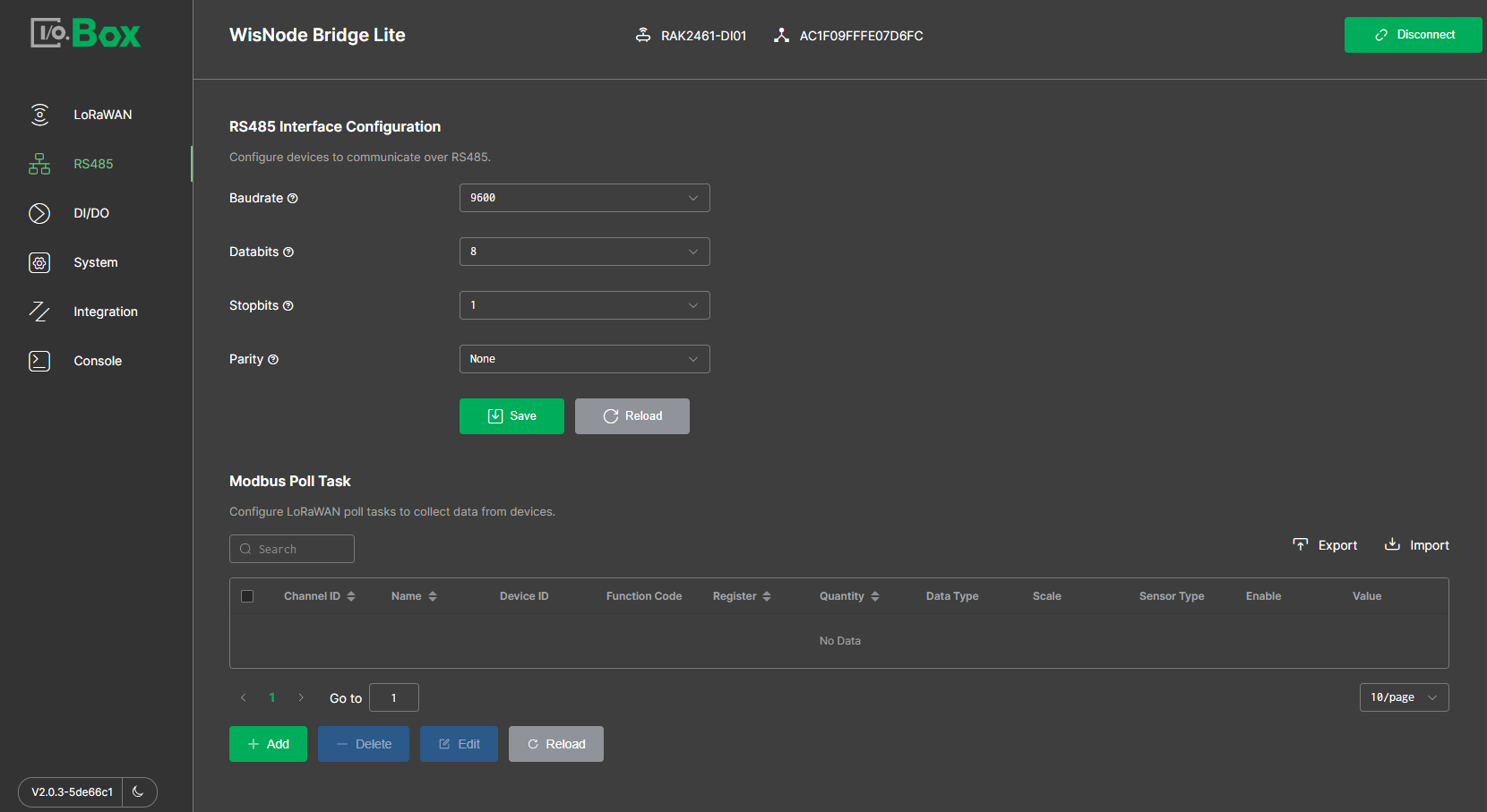The image size is (1487, 812).
Task: Click the search magnifier icon
Action: pyautogui.click(x=245, y=549)
